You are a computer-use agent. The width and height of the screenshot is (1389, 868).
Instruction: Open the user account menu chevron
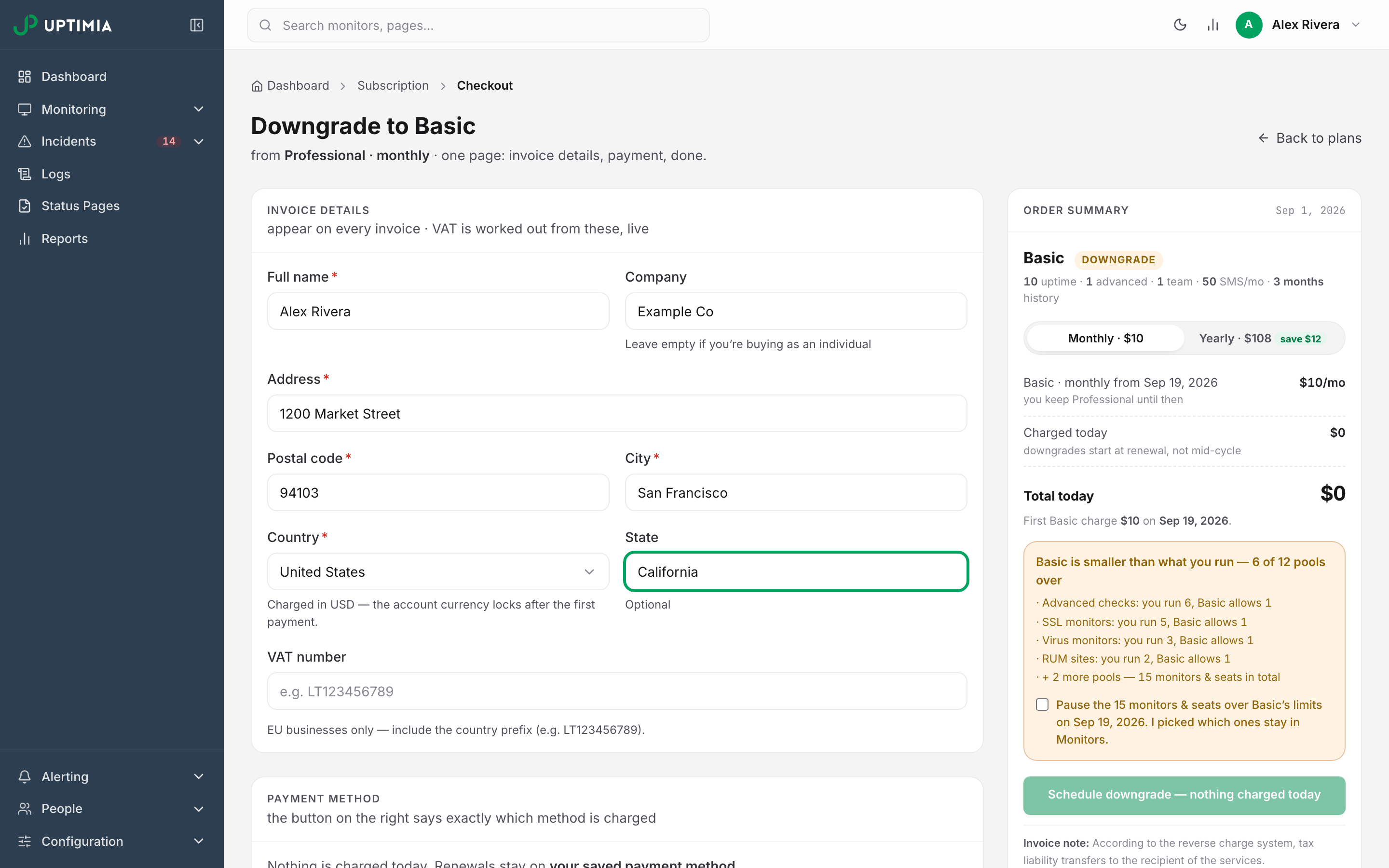coord(1356,25)
